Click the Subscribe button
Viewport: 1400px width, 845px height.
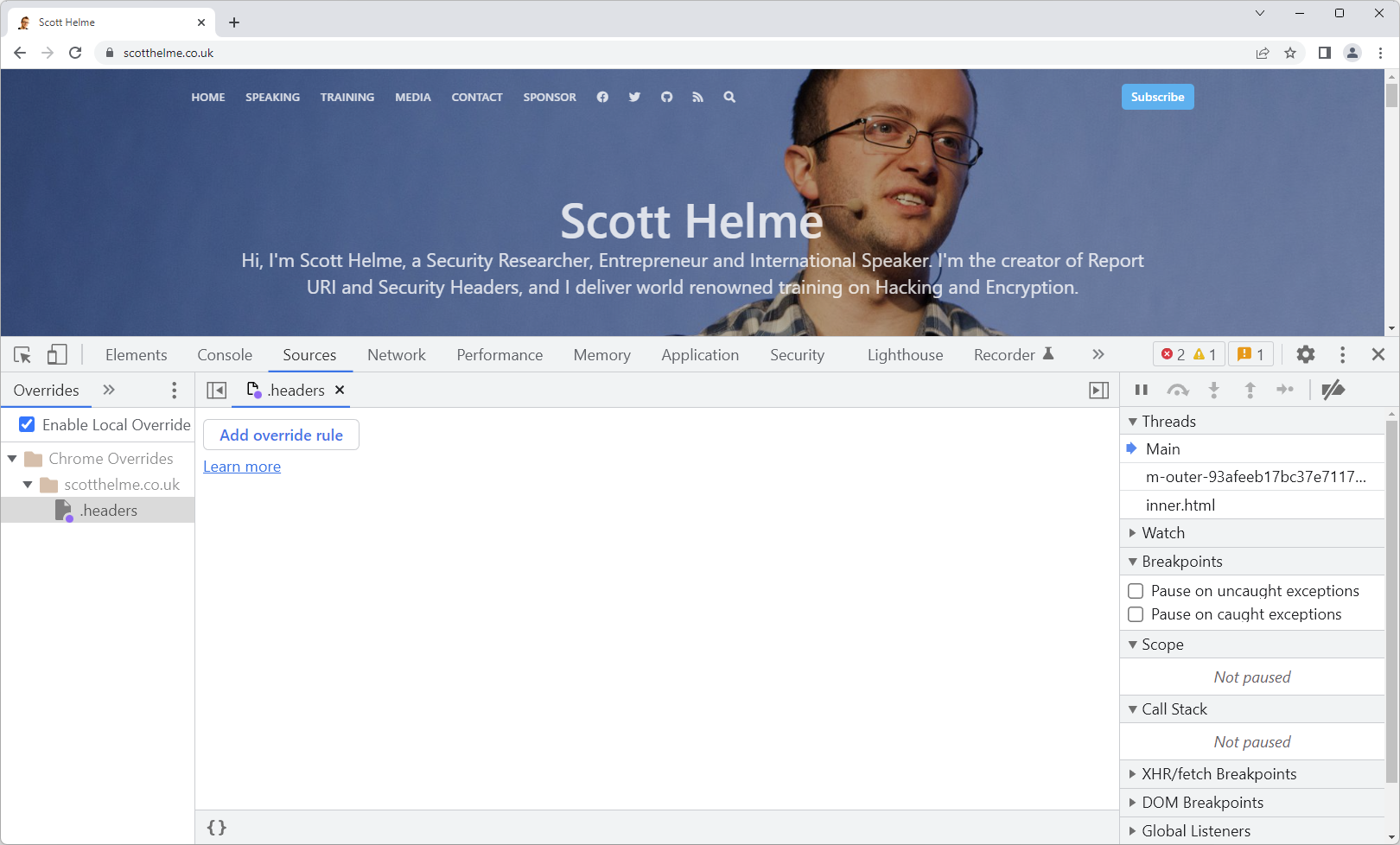(1158, 97)
